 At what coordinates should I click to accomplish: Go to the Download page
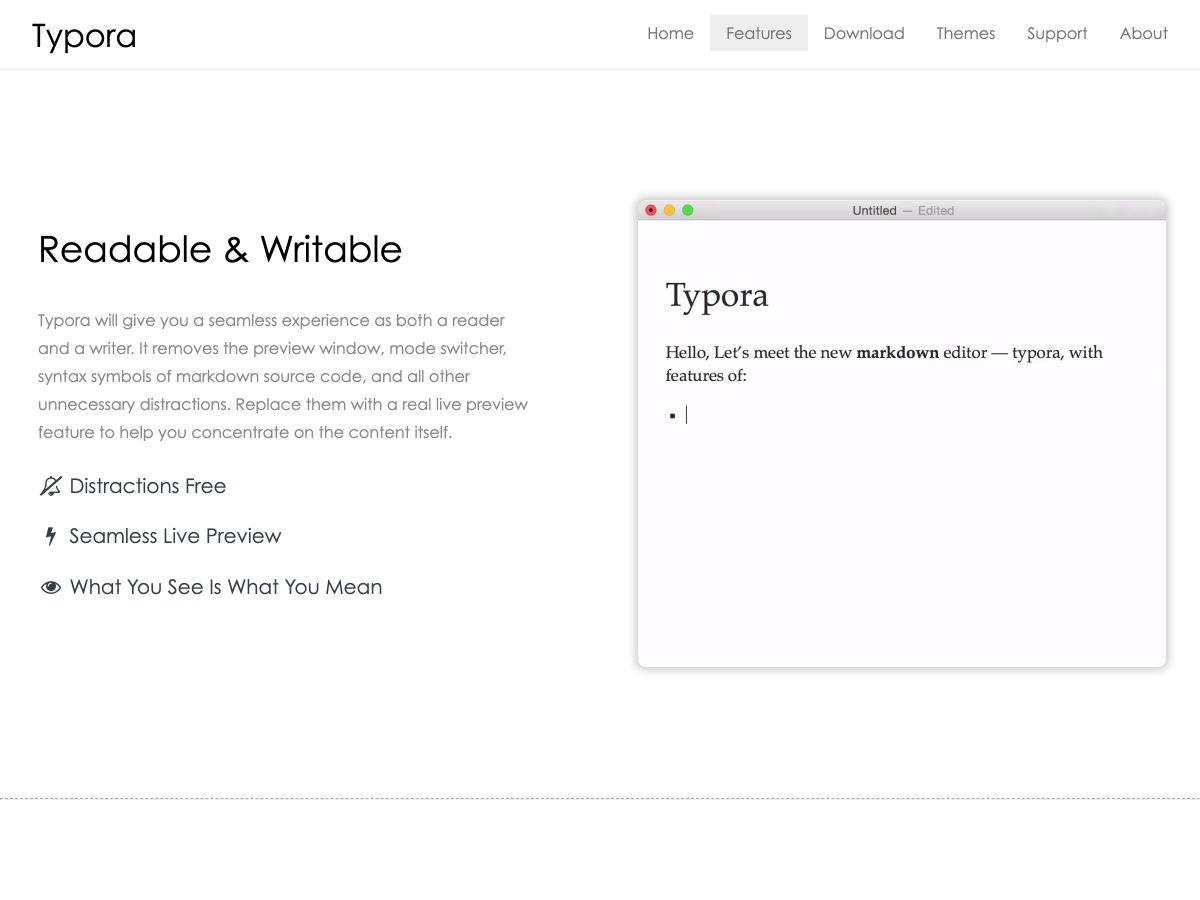[864, 33]
